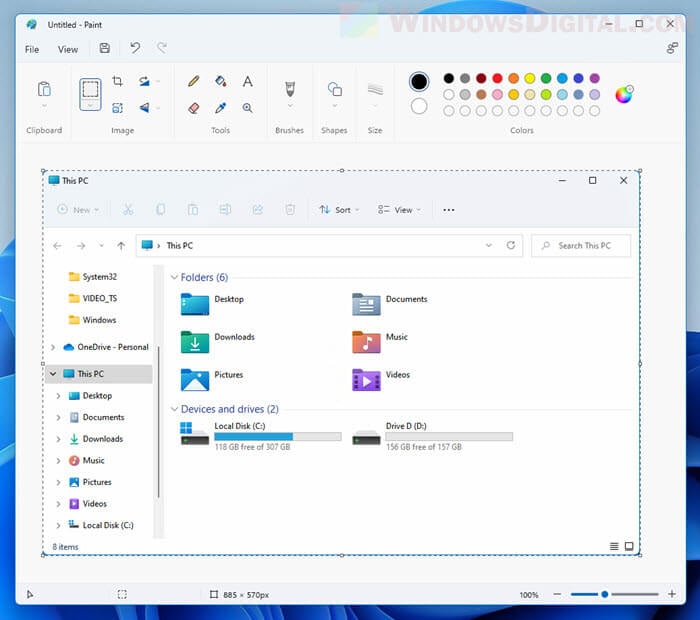Click the Music folder in the main pane
The height and width of the screenshot is (620, 700).
380,342
